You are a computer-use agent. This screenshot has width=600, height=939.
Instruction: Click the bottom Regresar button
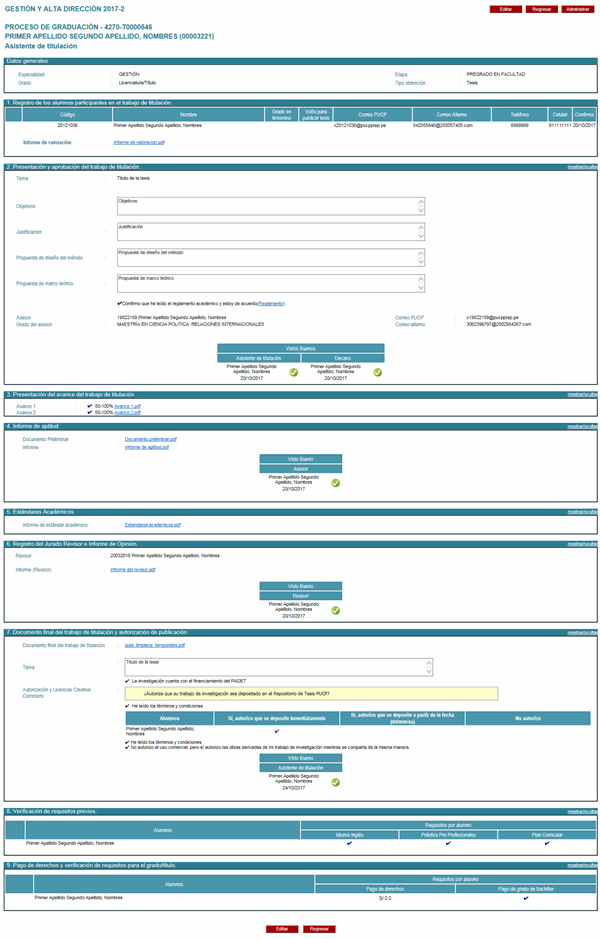coord(319,929)
